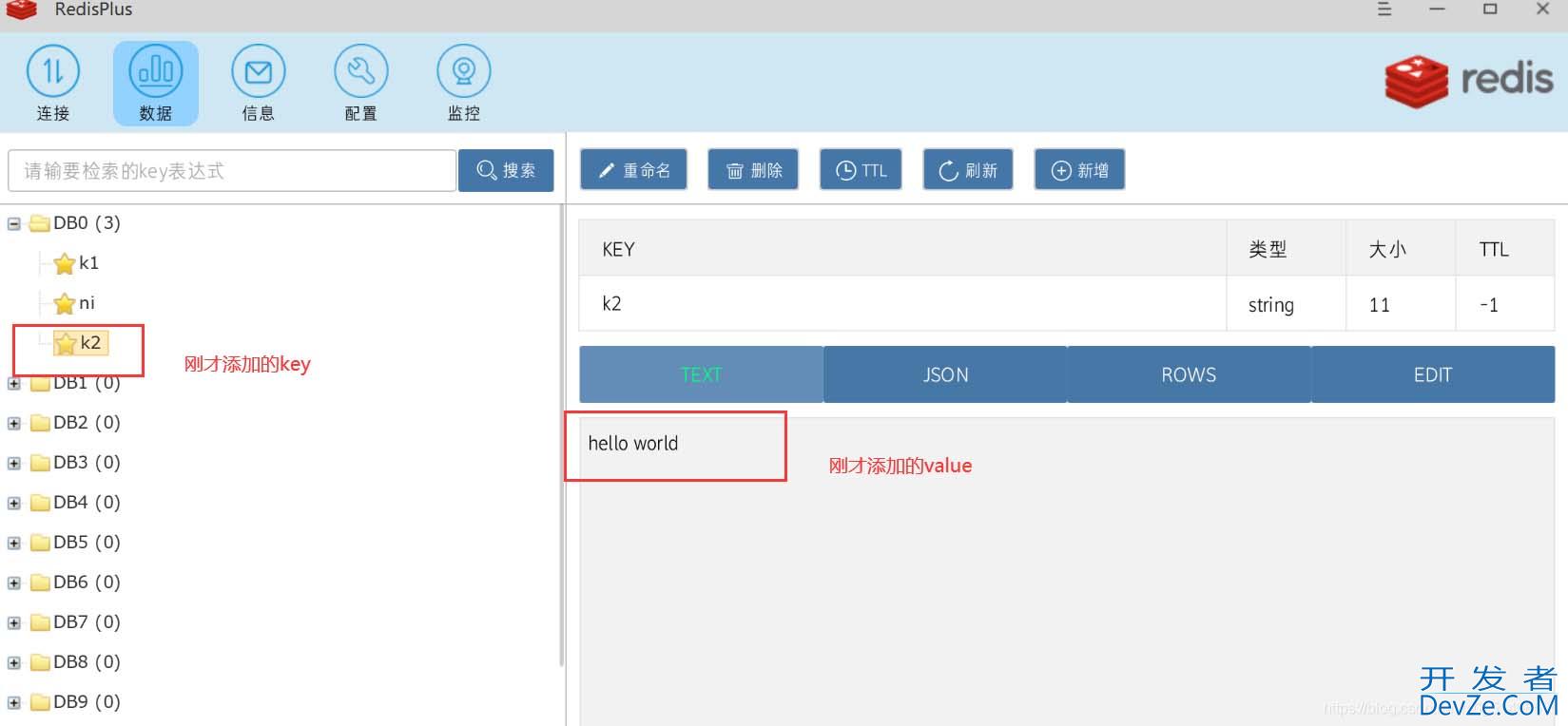Click the 搜索 search button

(506, 170)
